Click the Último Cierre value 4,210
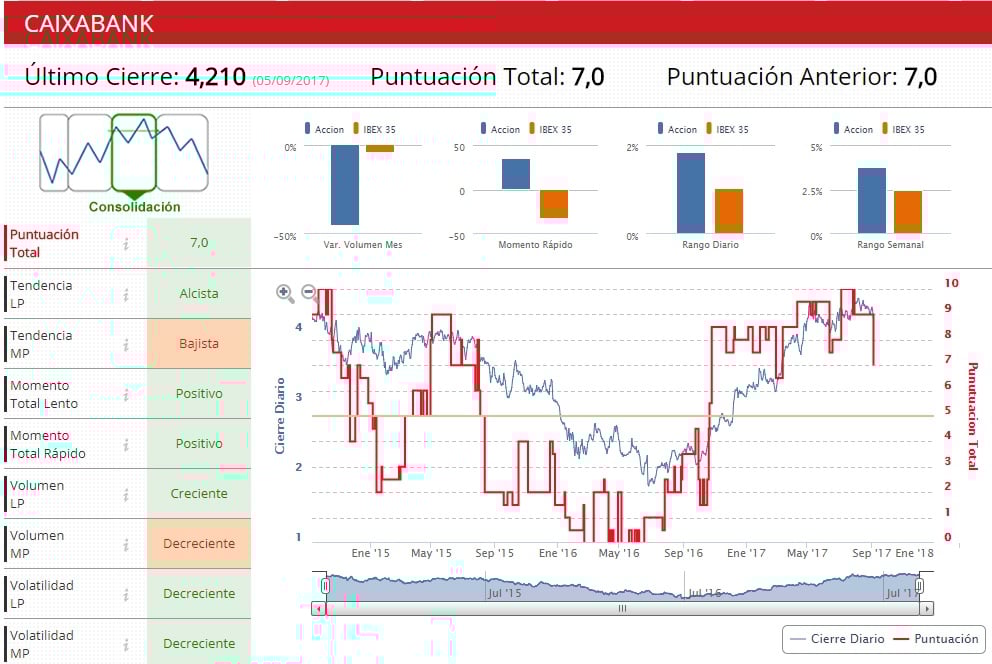The height and width of the screenshot is (664, 992). coord(215,77)
